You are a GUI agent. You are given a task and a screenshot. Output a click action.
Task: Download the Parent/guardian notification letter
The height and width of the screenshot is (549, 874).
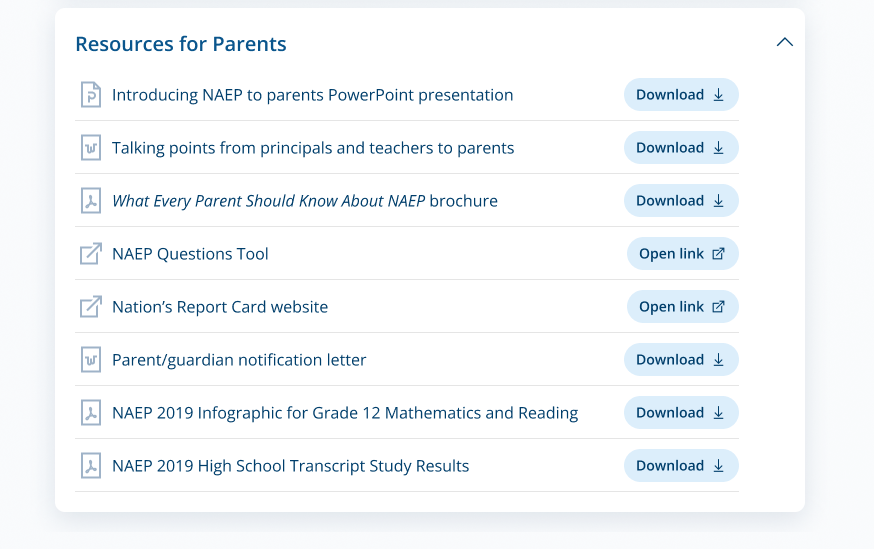(x=681, y=360)
